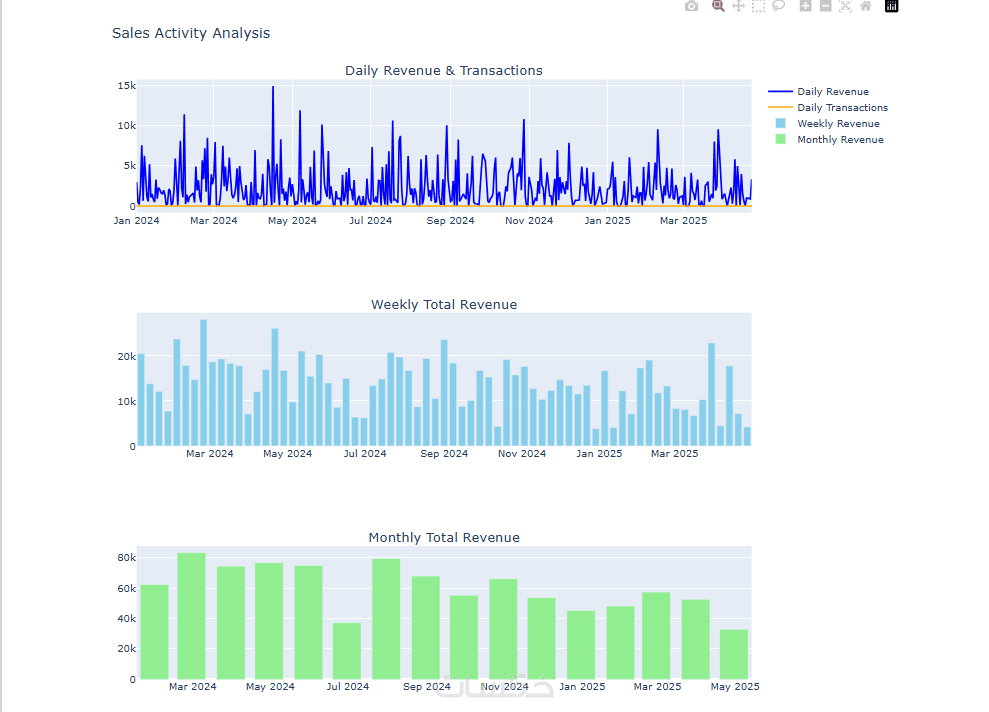Click the last monthly bar for May 2025

point(734,654)
